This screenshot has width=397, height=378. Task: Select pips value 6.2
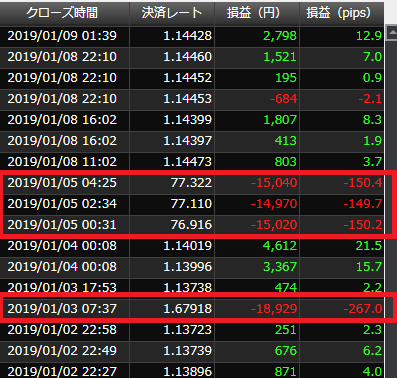[x=372, y=350]
